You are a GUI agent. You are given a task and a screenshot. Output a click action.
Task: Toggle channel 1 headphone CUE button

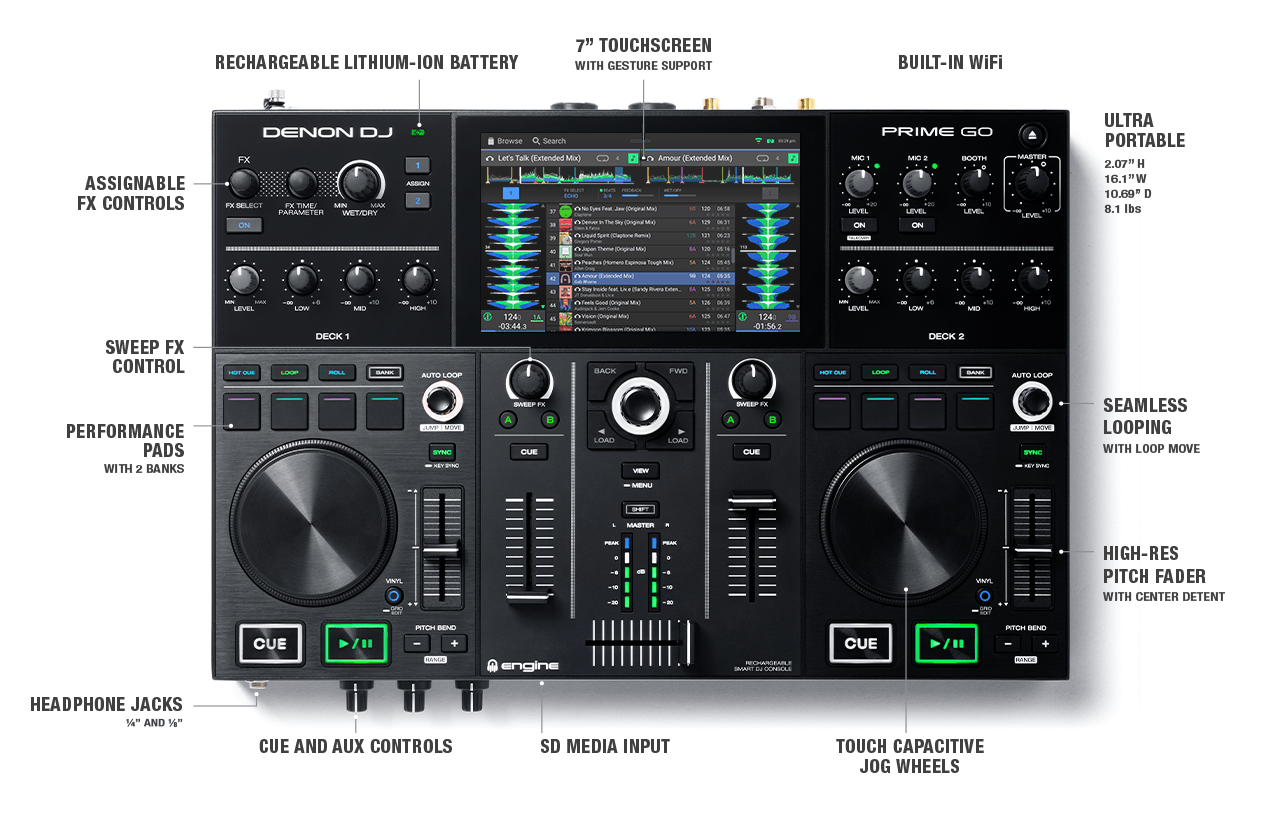529,452
